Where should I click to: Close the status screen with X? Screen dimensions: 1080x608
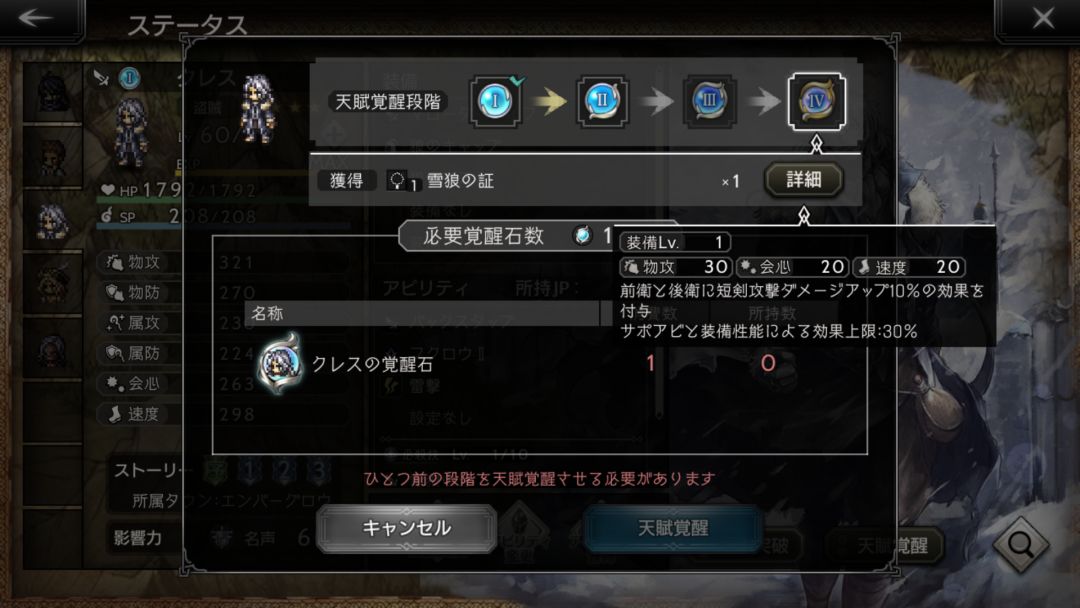(1043, 19)
